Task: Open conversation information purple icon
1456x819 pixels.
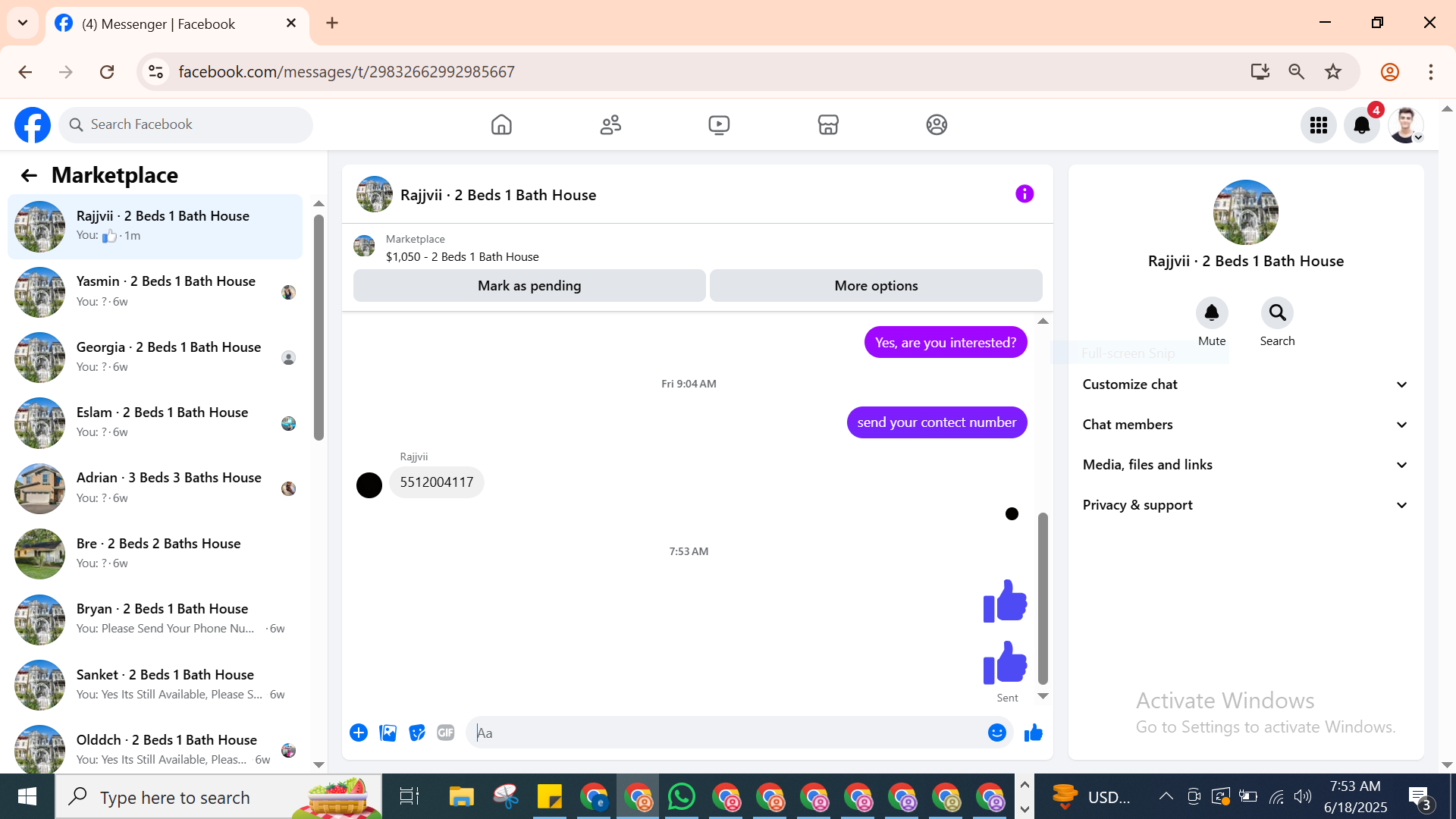Action: 1025,194
